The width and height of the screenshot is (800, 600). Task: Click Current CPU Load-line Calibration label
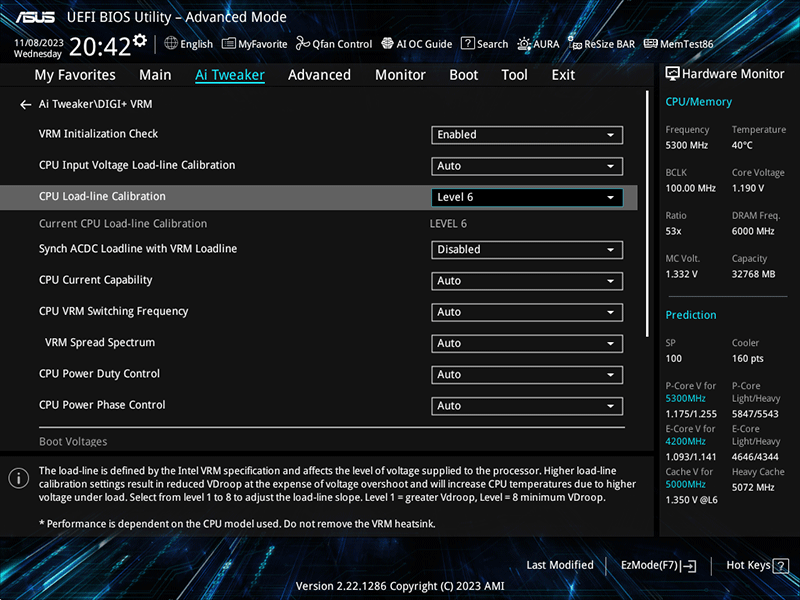(123, 223)
